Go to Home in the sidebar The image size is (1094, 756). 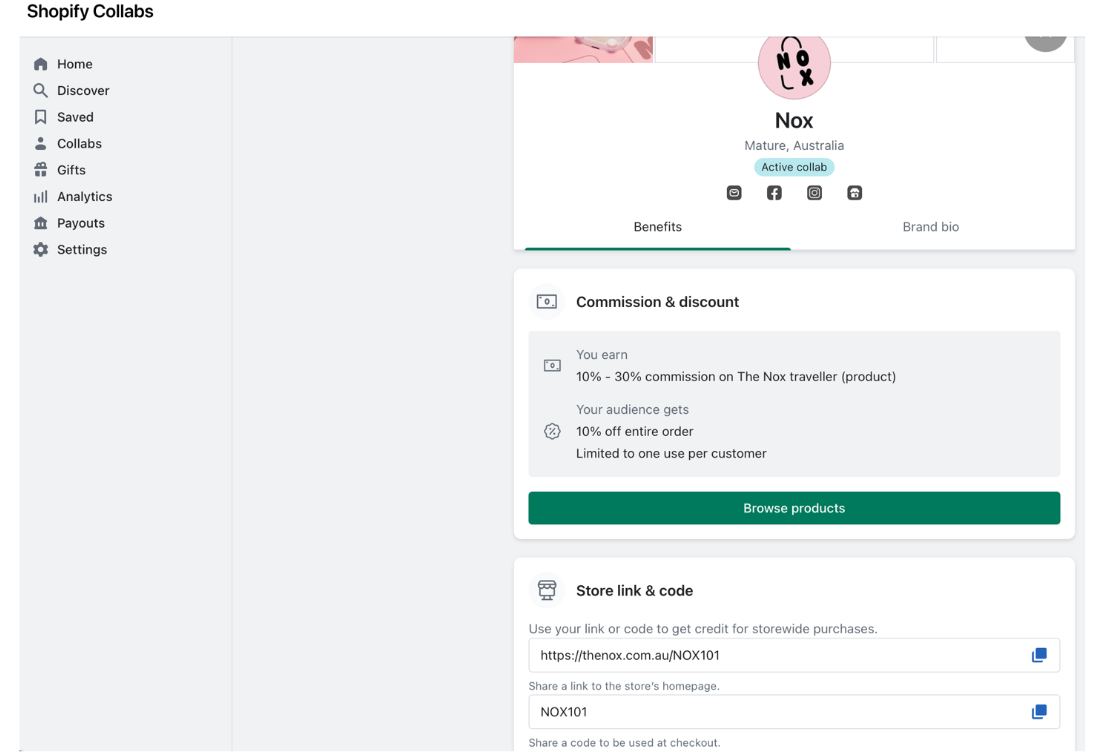point(74,64)
